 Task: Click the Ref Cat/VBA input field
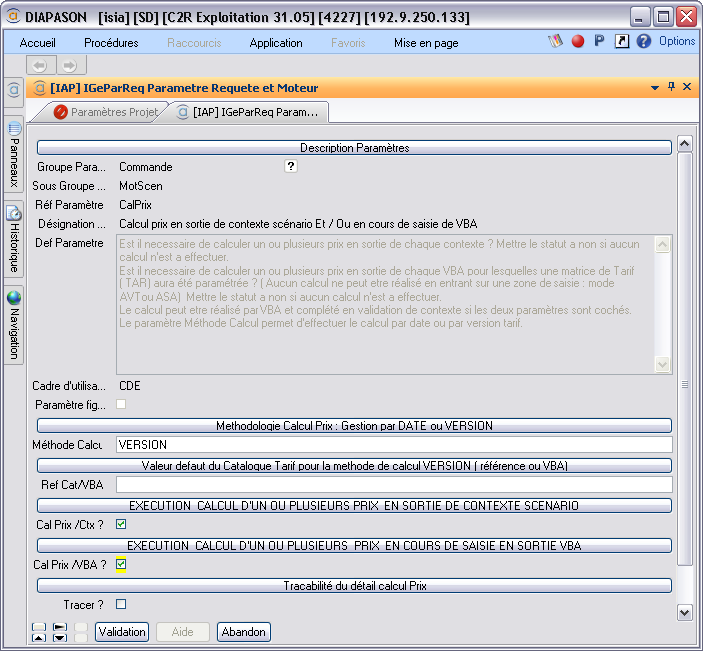click(x=393, y=485)
